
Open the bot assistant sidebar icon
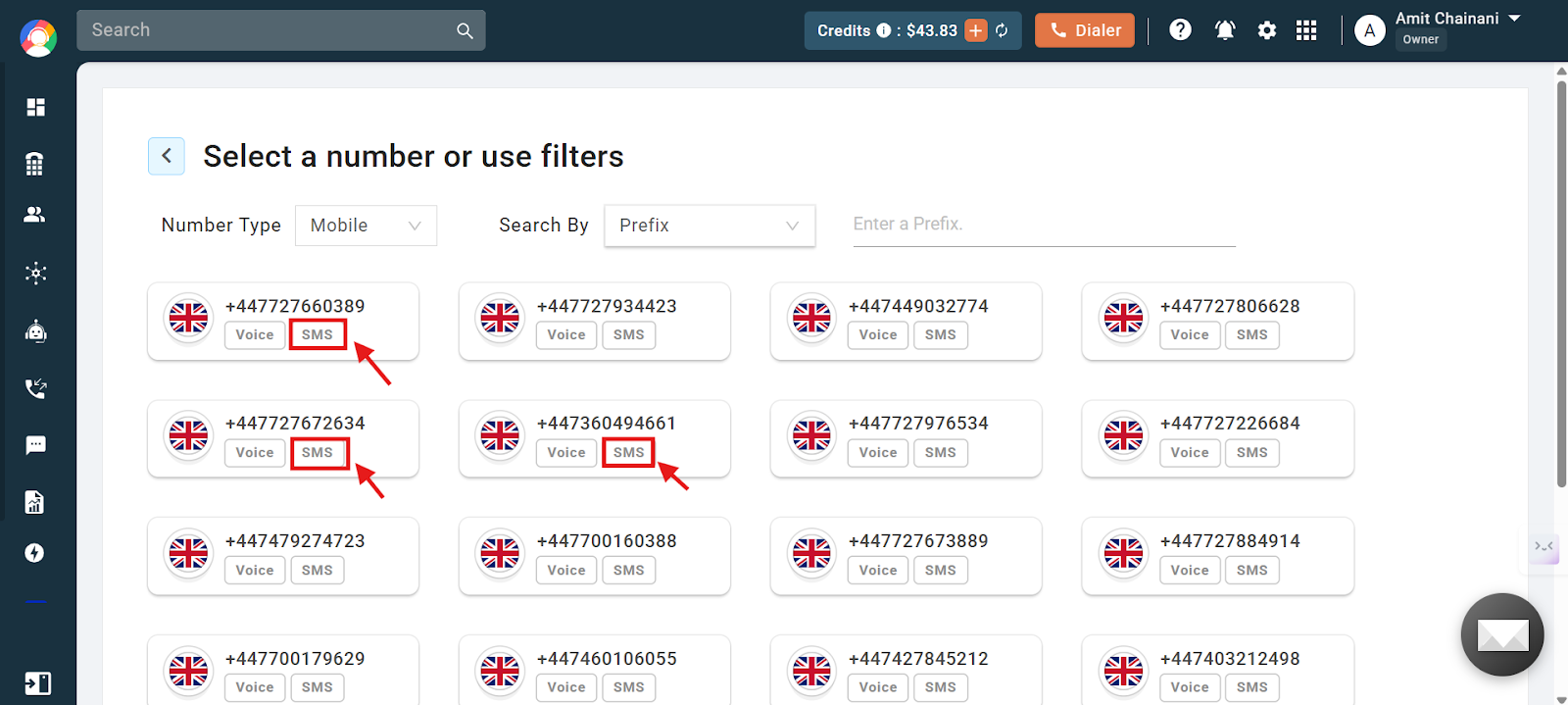36,331
